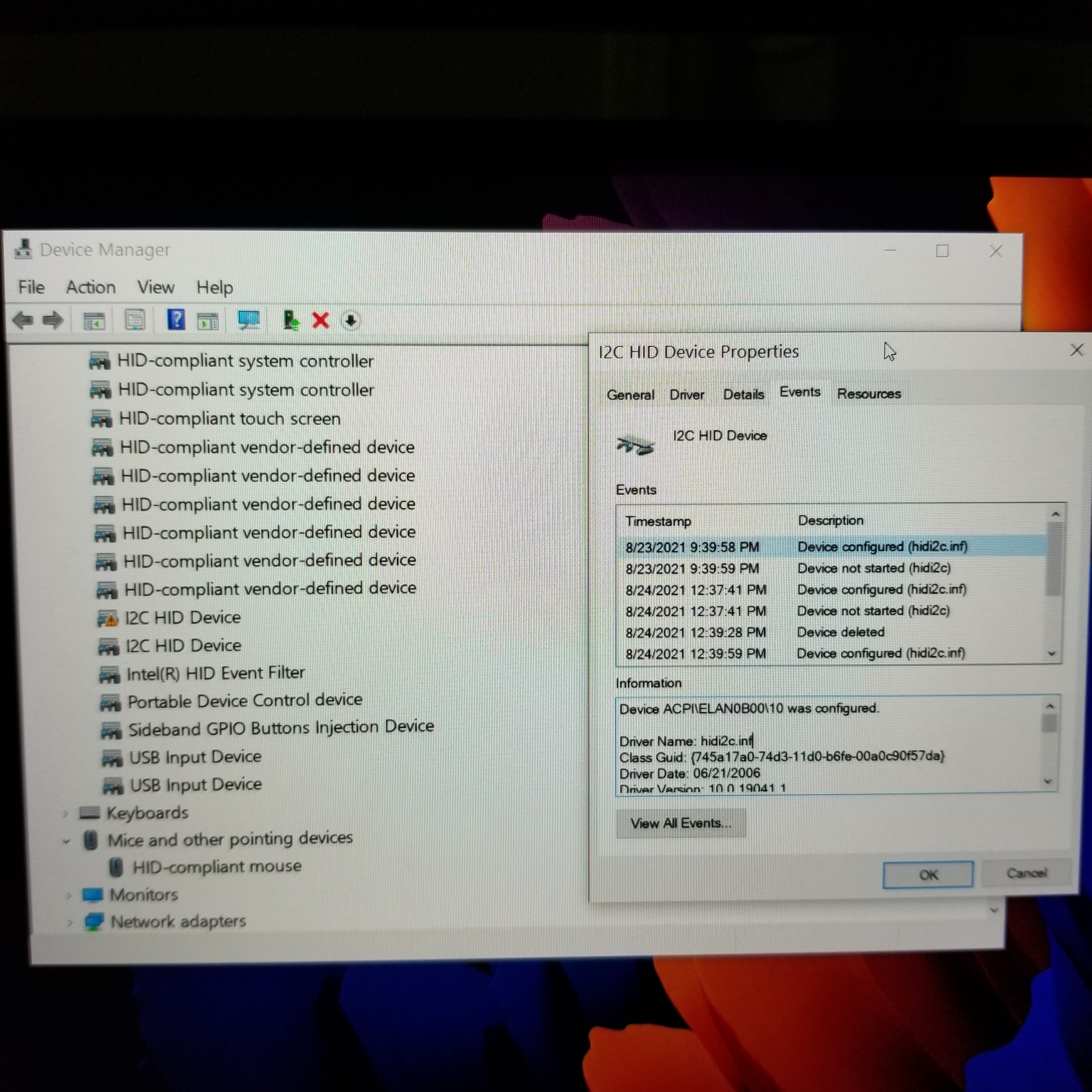Click the update device driver icon
The height and width of the screenshot is (1092, 1092).
coord(291,321)
